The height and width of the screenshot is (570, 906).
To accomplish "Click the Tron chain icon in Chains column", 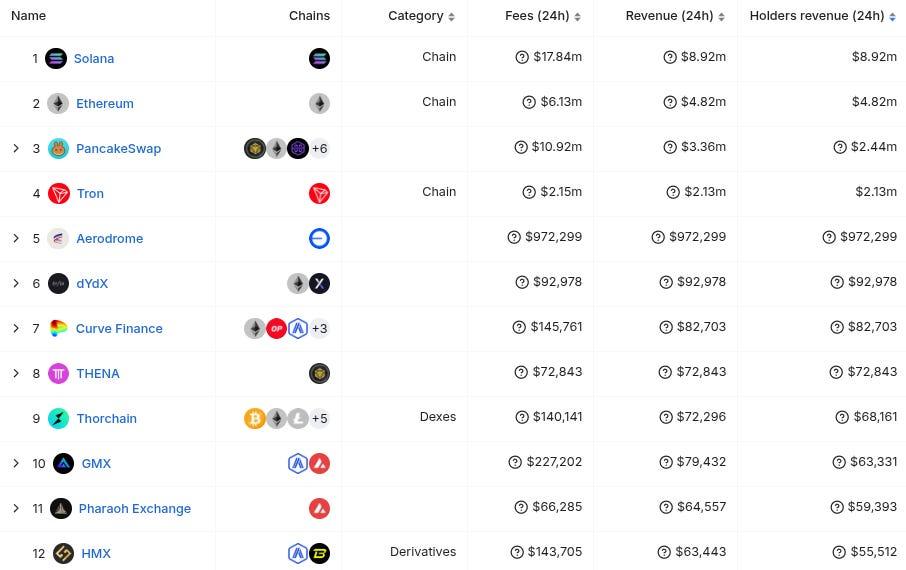I will 320,194.
